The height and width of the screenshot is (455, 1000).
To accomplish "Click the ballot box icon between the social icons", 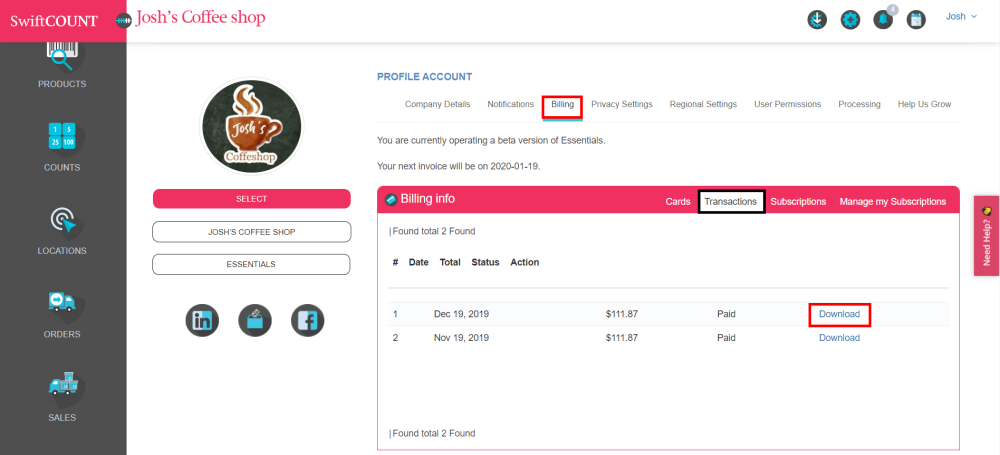I will coord(255,320).
